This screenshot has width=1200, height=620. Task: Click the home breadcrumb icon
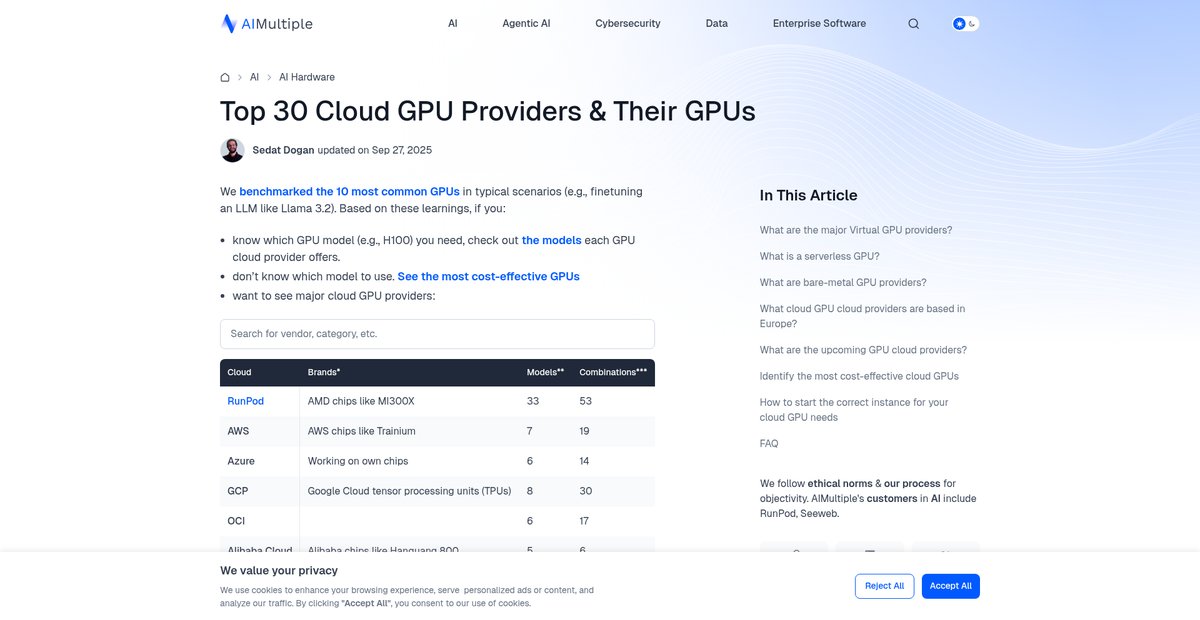click(x=225, y=77)
